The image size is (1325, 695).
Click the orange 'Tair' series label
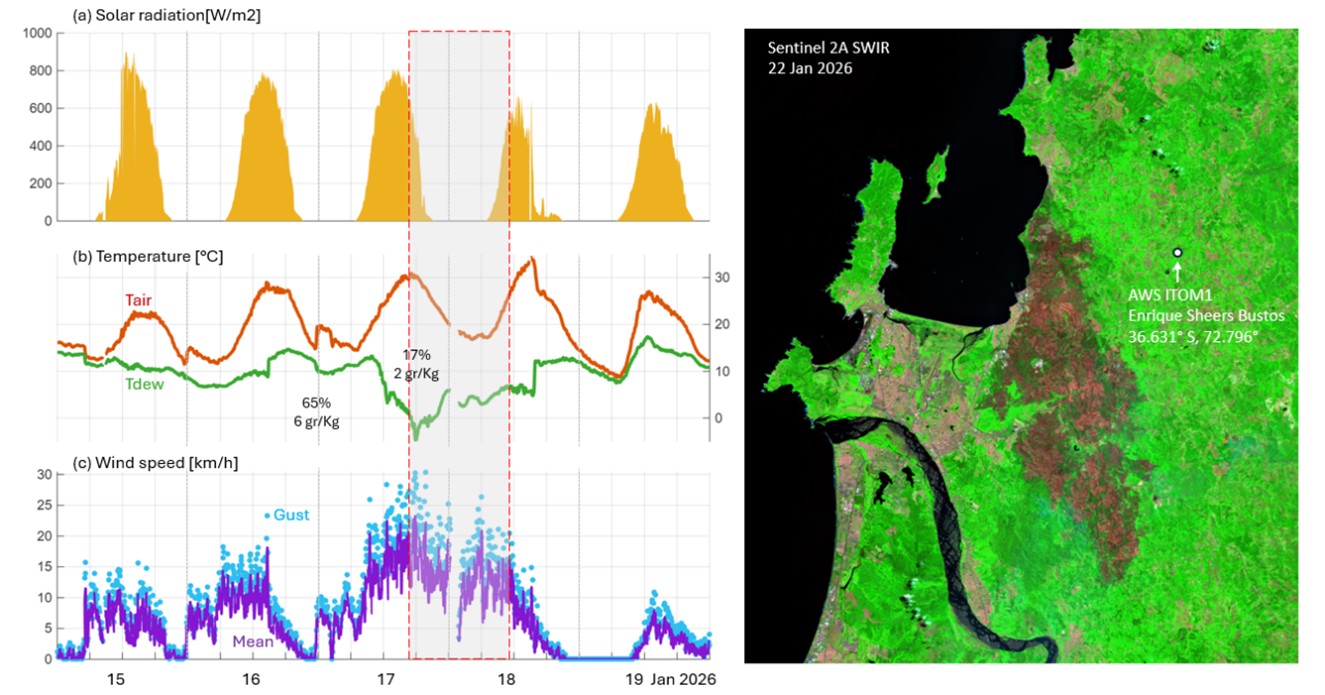[x=138, y=300]
